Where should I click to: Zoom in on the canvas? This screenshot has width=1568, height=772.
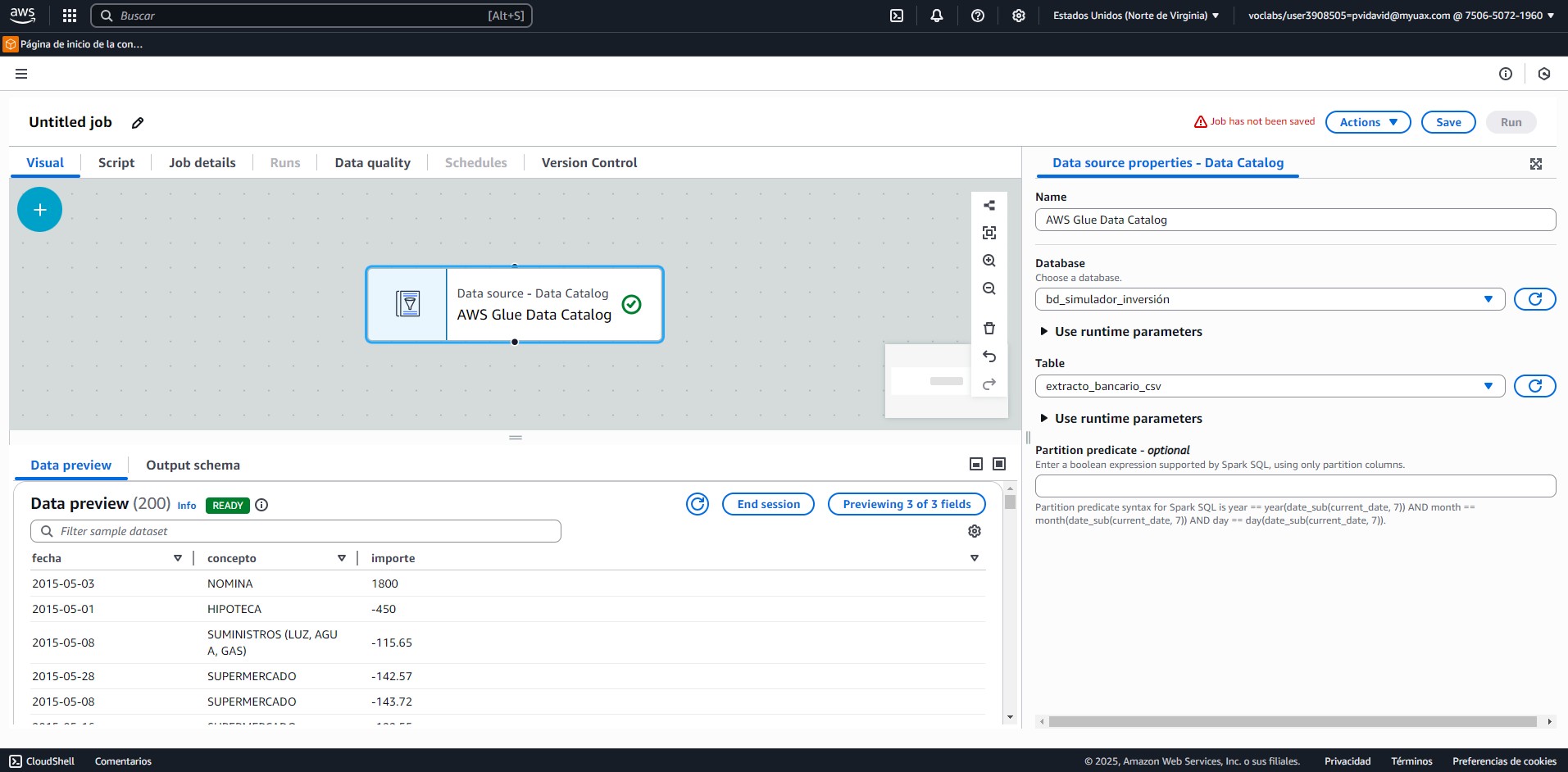(989, 261)
